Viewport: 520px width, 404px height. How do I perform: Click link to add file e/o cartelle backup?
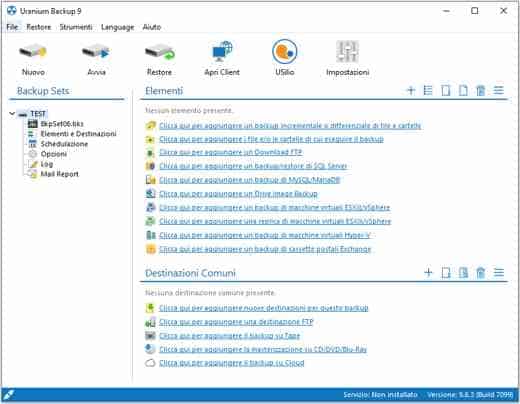(271, 139)
